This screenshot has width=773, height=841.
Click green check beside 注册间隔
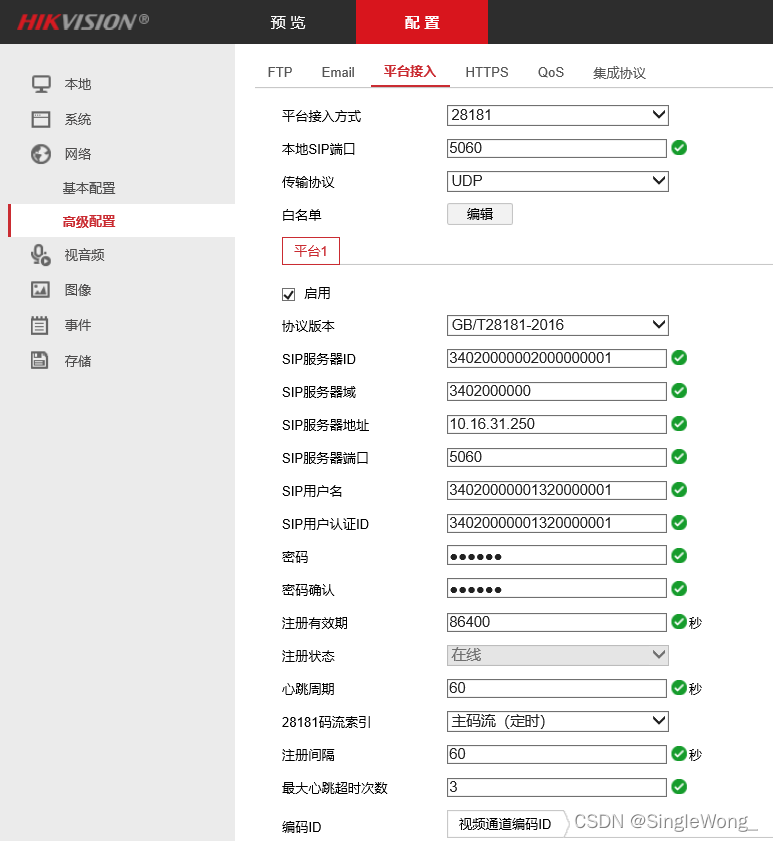click(x=679, y=754)
